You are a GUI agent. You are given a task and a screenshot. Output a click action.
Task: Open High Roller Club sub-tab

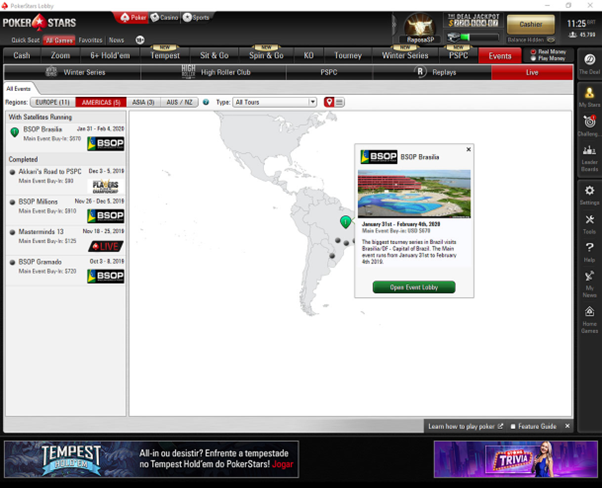214,72
